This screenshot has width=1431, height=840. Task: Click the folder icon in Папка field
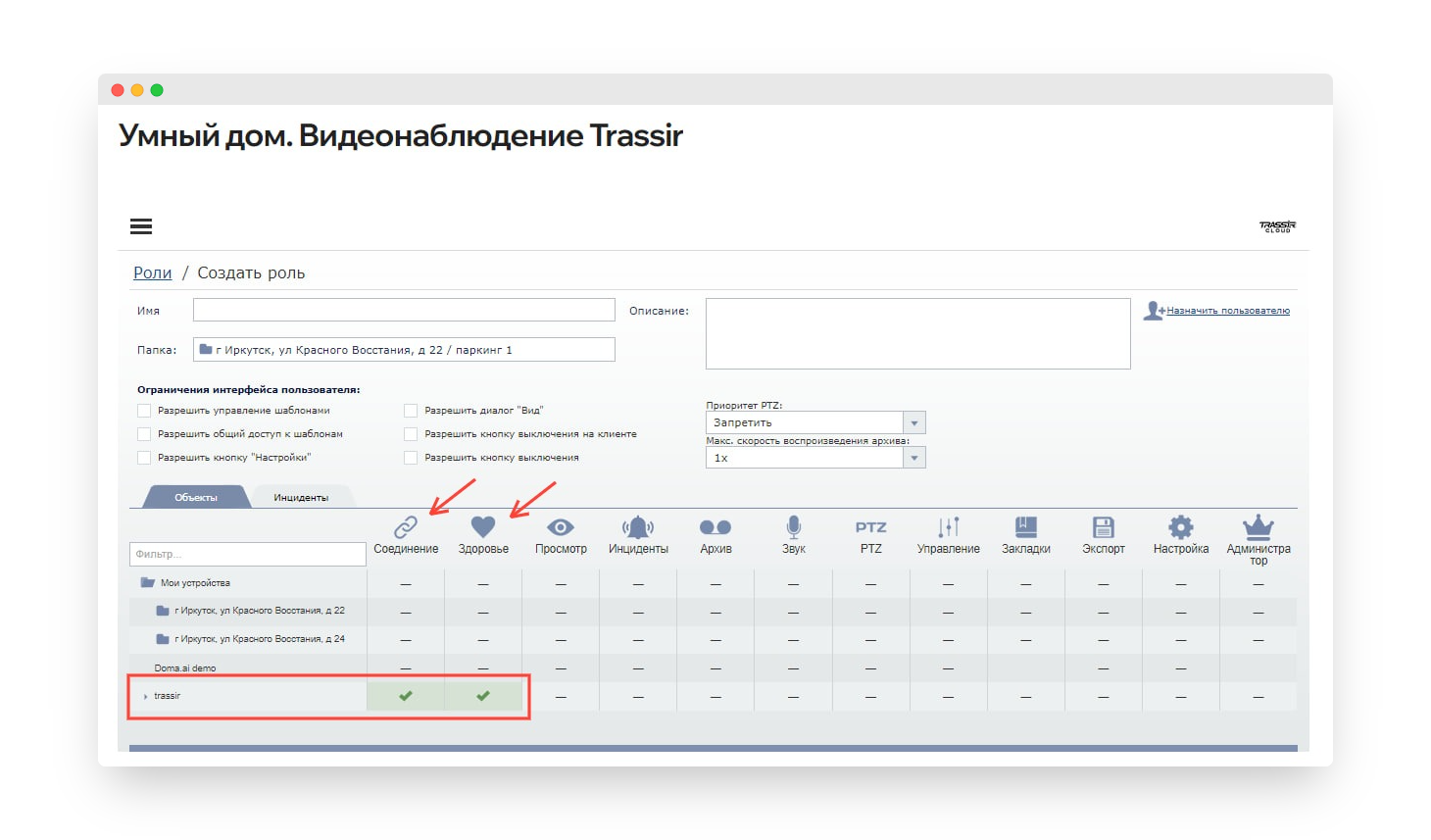206,349
